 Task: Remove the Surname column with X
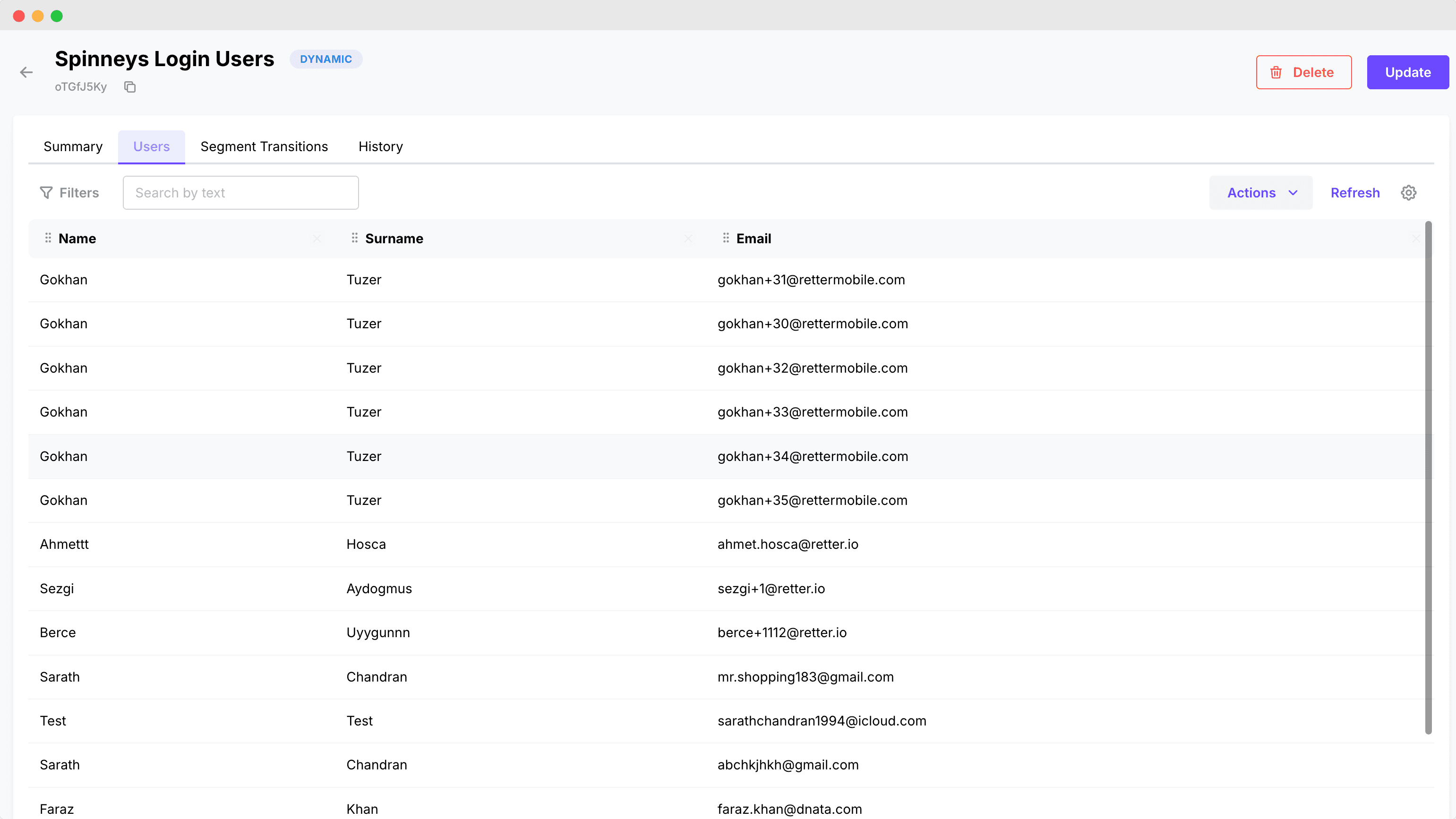pyautogui.click(x=687, y=239)
